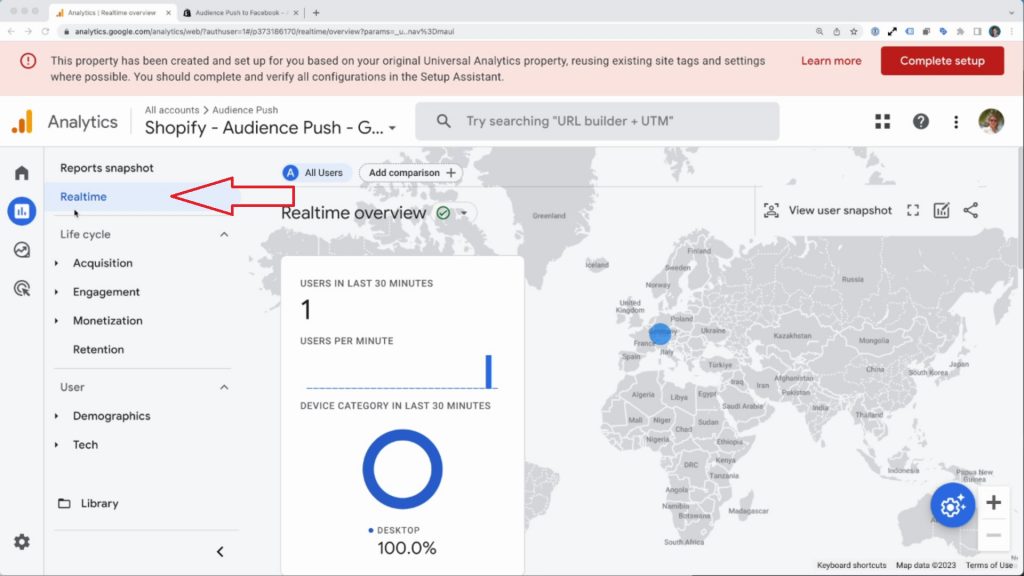1024x576 pixels.
Task: Open the Home icon in left rail
Action: (x=22, y=172)
